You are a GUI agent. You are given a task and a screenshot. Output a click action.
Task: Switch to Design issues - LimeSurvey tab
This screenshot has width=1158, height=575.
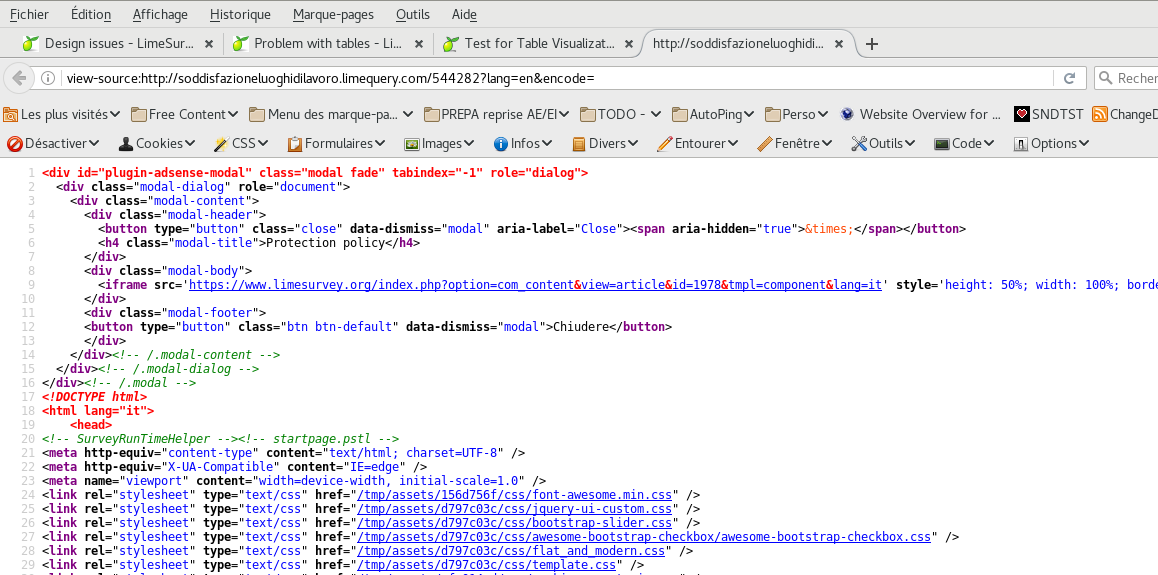tap(113, 44)
